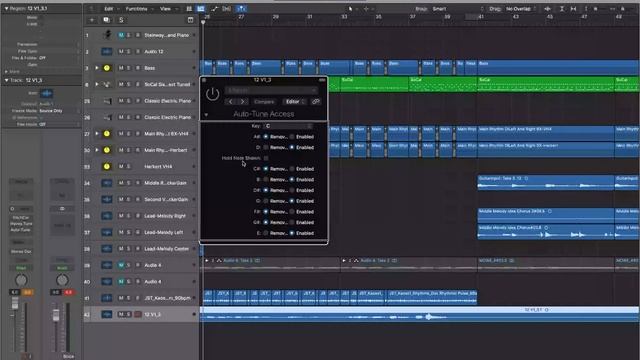This screenshot has height=360, width=640.
Task: Toggle the Flex view toolbar icon
Action: pyautogui.click(x=227, y=9)
